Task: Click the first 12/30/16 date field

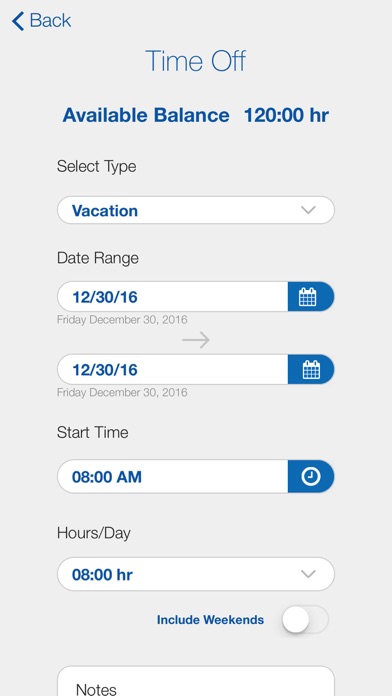Action: coord(173,297)
